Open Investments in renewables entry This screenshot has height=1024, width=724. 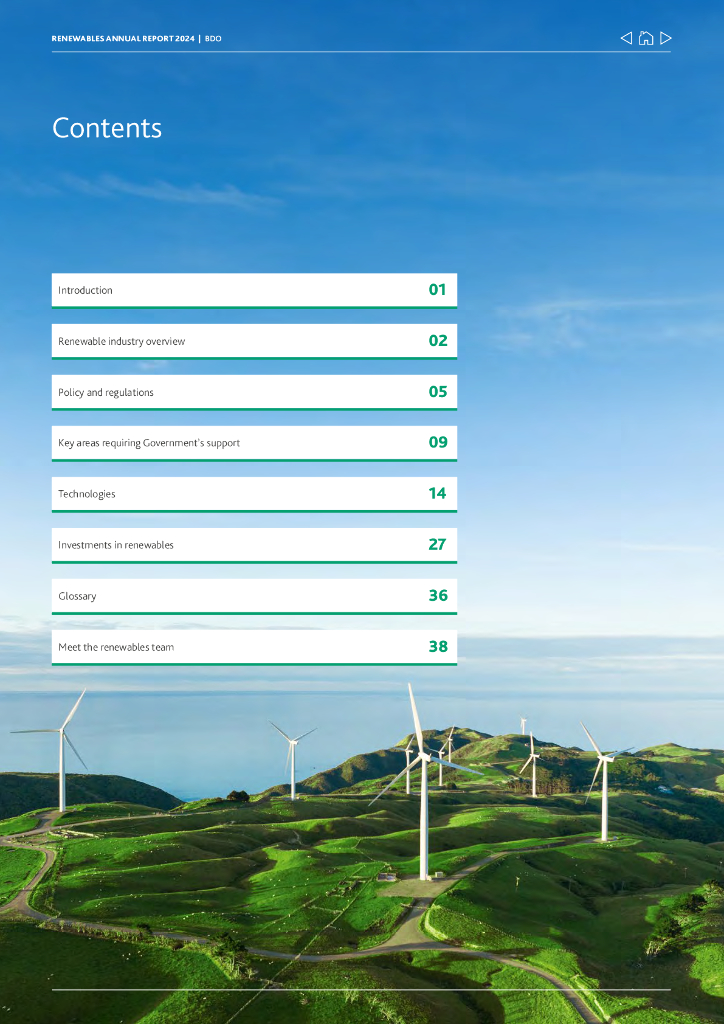[x=116, y=545]
